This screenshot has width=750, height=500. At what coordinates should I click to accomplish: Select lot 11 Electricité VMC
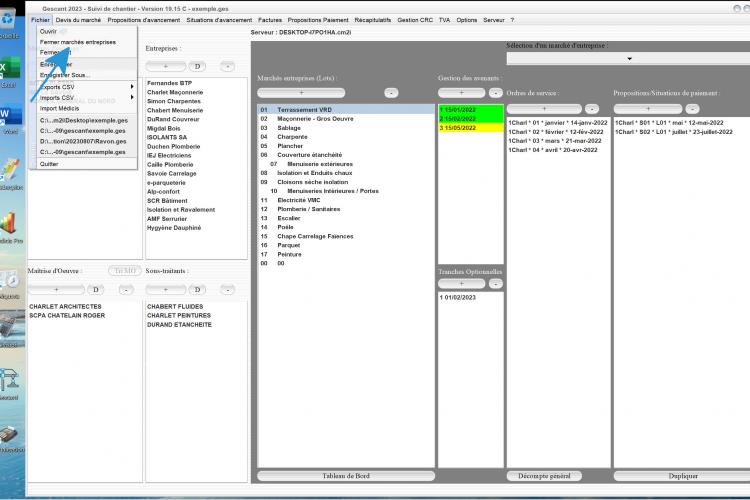click(346, 200)
